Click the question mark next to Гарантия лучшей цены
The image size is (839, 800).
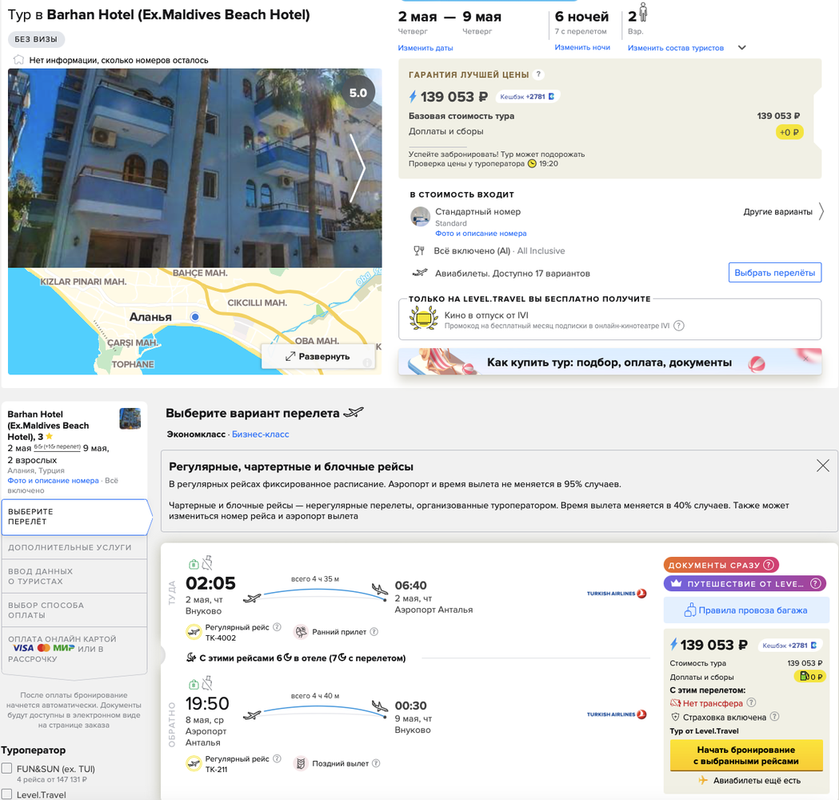[538, 74]
